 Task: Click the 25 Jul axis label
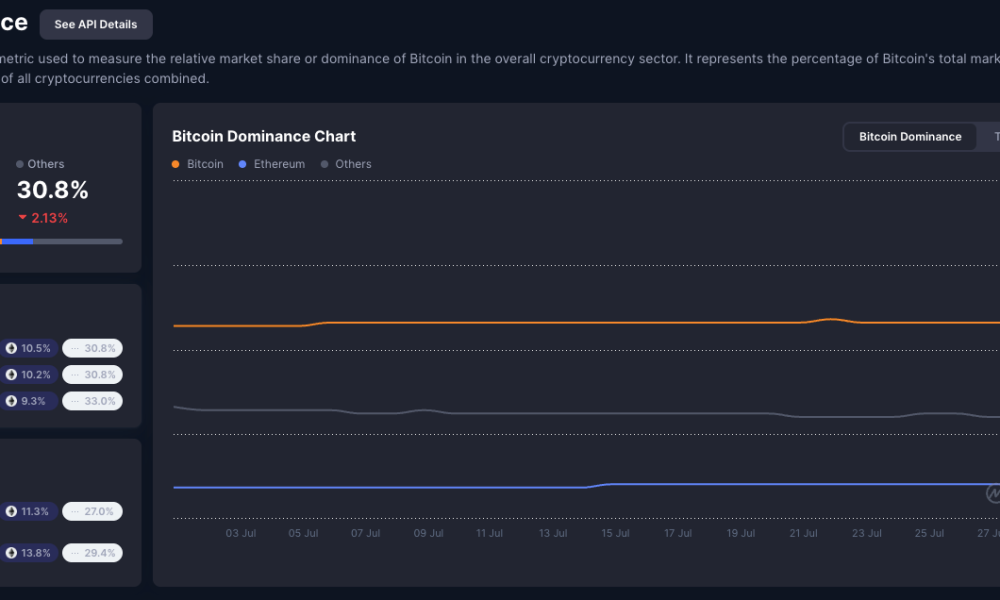pyautogui.click(x=929, y=533)
